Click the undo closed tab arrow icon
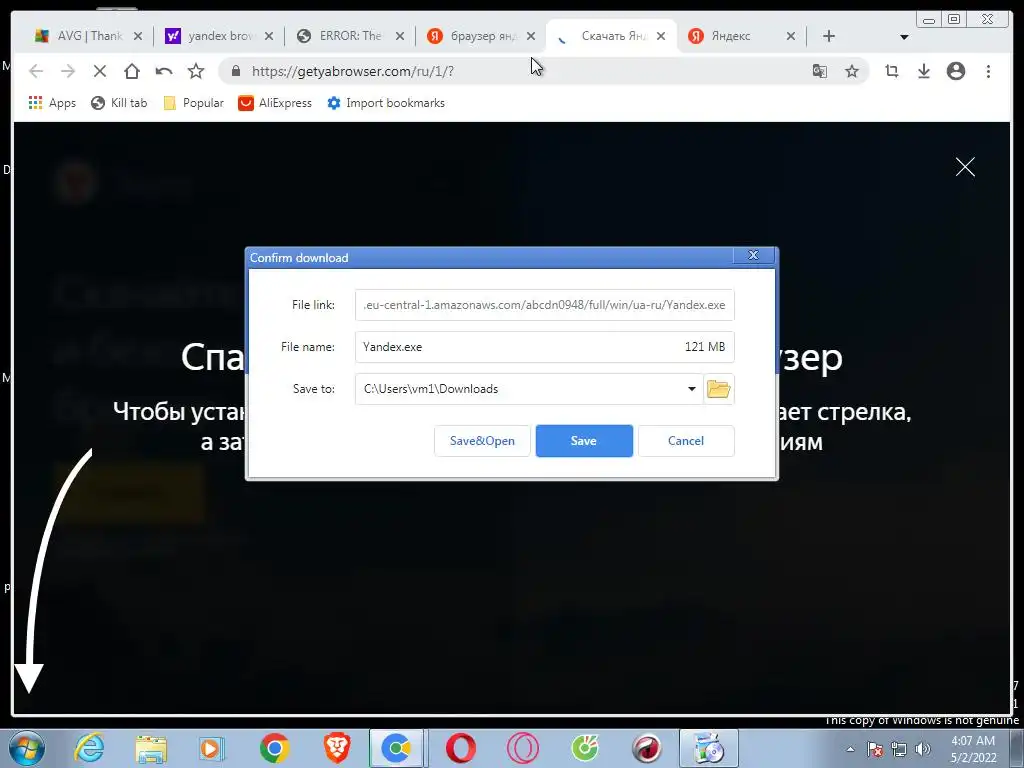This screenshot has height=768, width=1024. [x=164, y=71]
